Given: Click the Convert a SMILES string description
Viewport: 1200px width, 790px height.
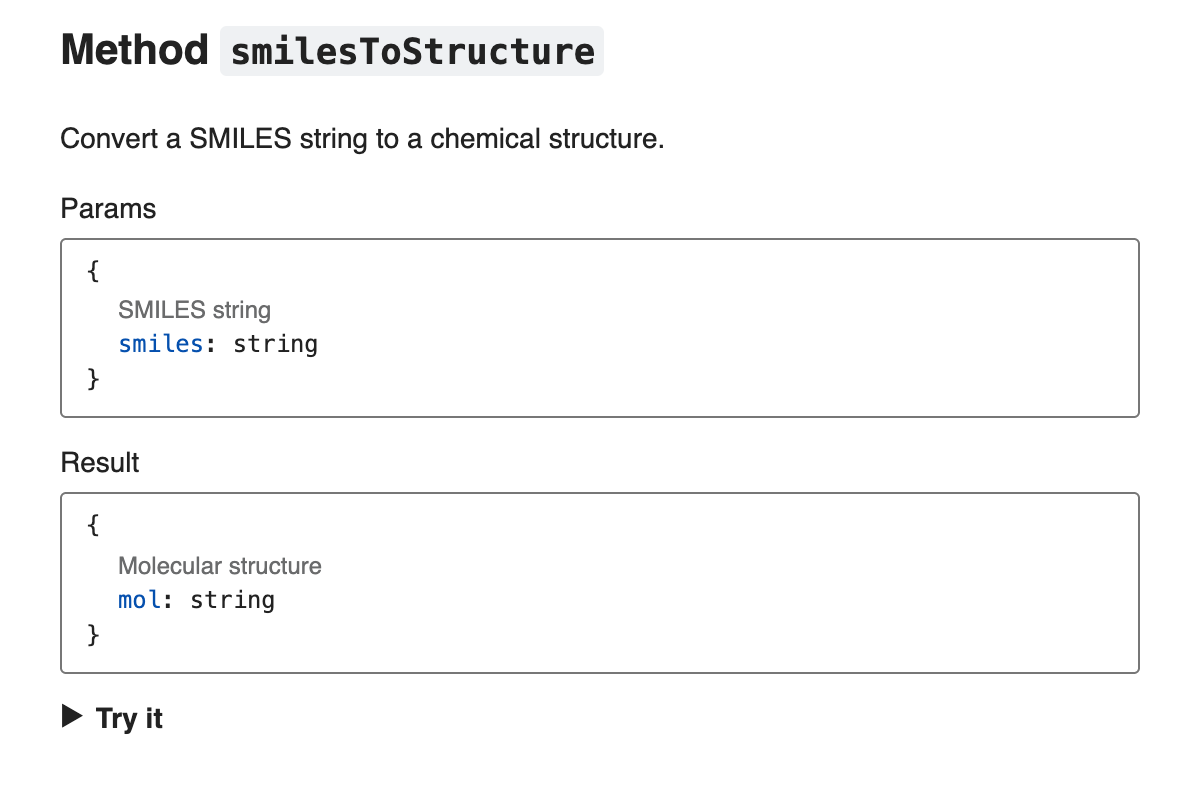Looking at the screenshot, I should point(362,138).
